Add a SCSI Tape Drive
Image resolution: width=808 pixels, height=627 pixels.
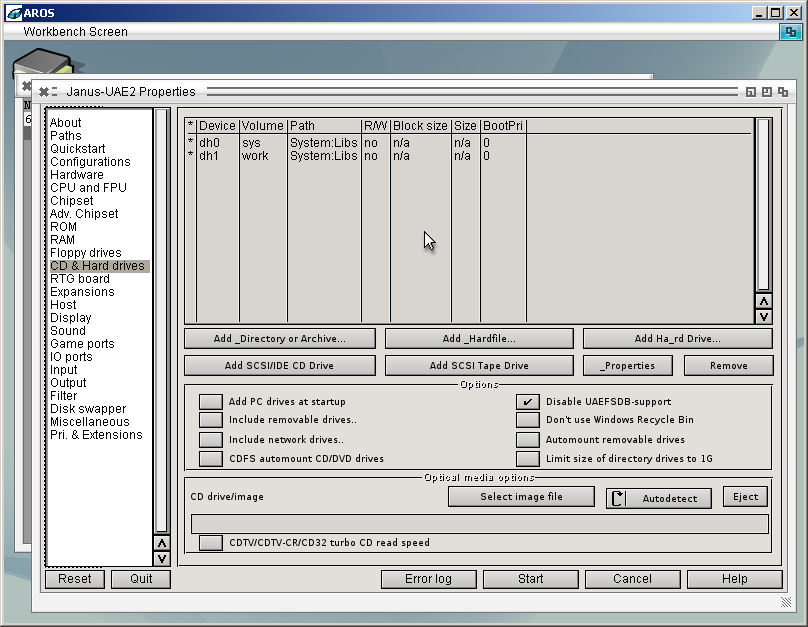pyautogui.click(x=479, y=365)
